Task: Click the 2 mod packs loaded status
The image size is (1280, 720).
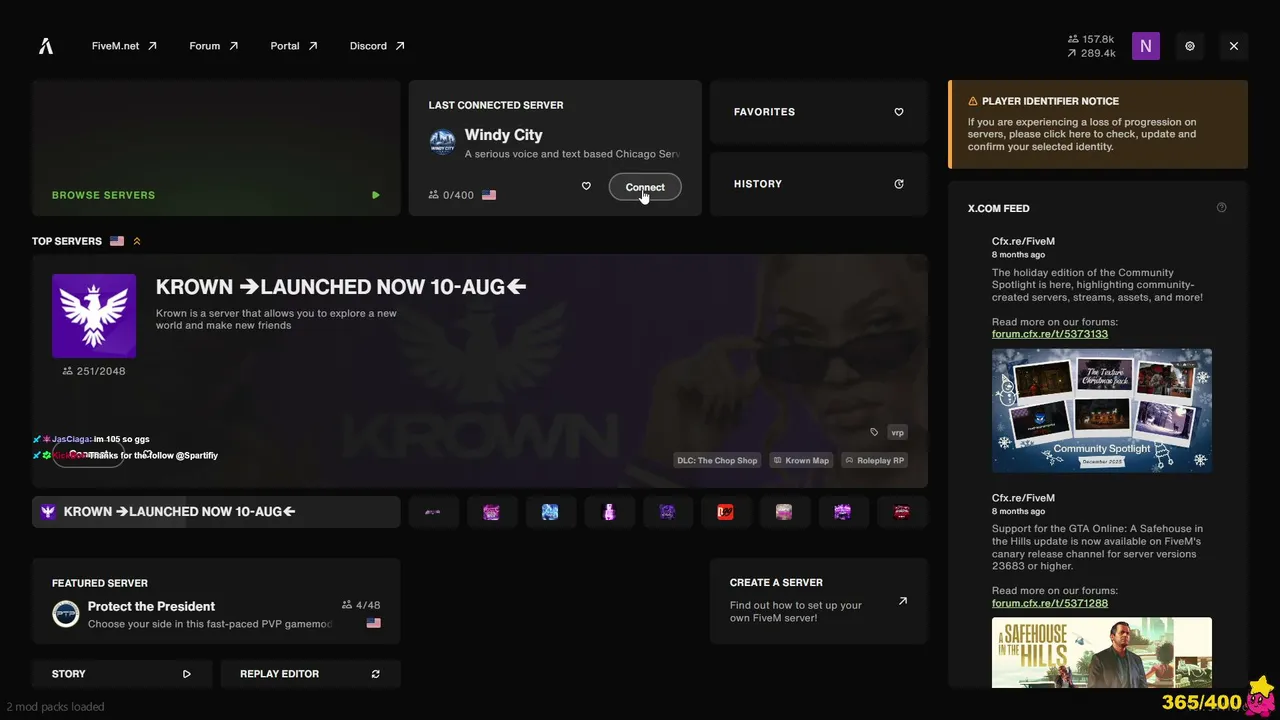Action: 55,707
